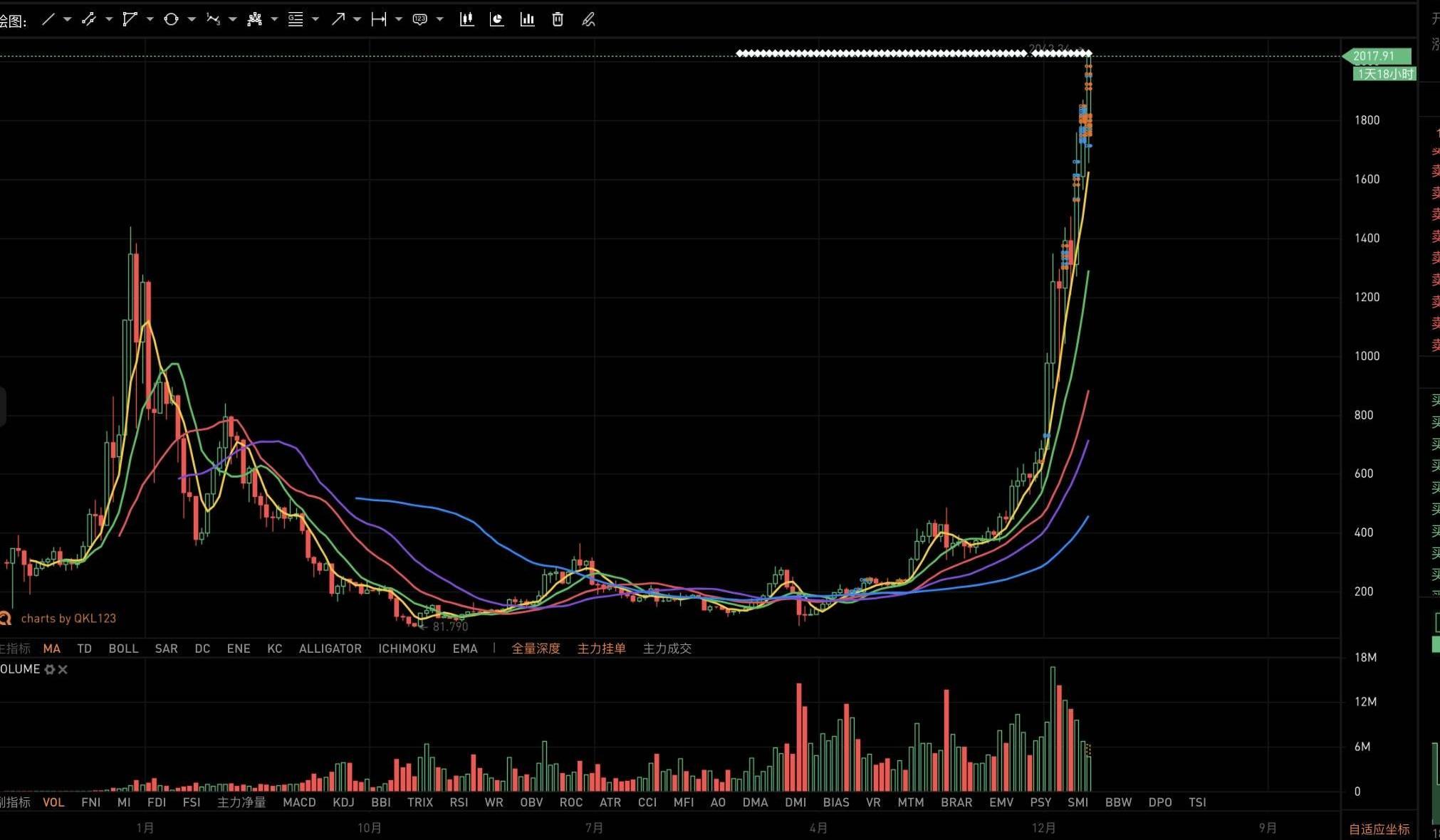Expand dropdown next to the arrow tool
Screen dimensions: 1440x840
[x=357, y=20]
